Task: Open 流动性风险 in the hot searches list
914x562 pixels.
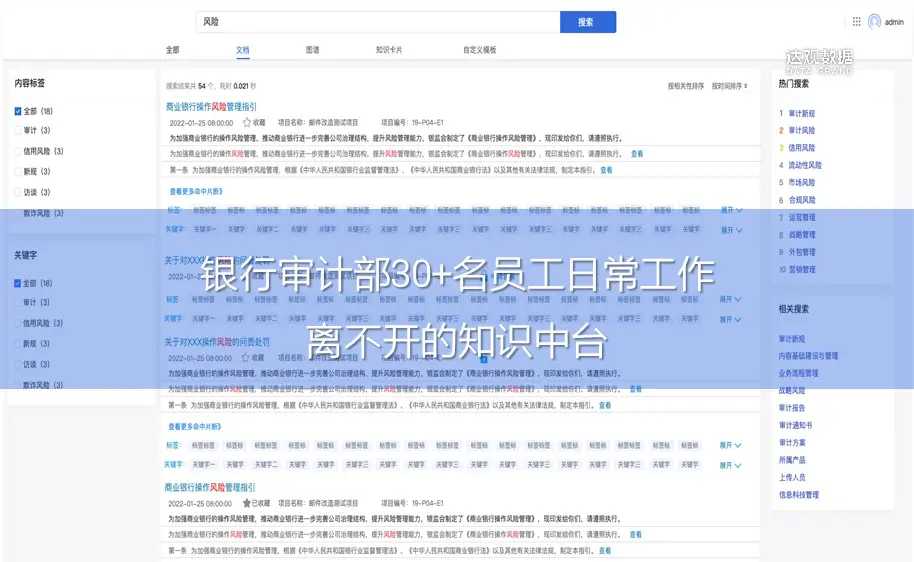Action: [805, 165]
